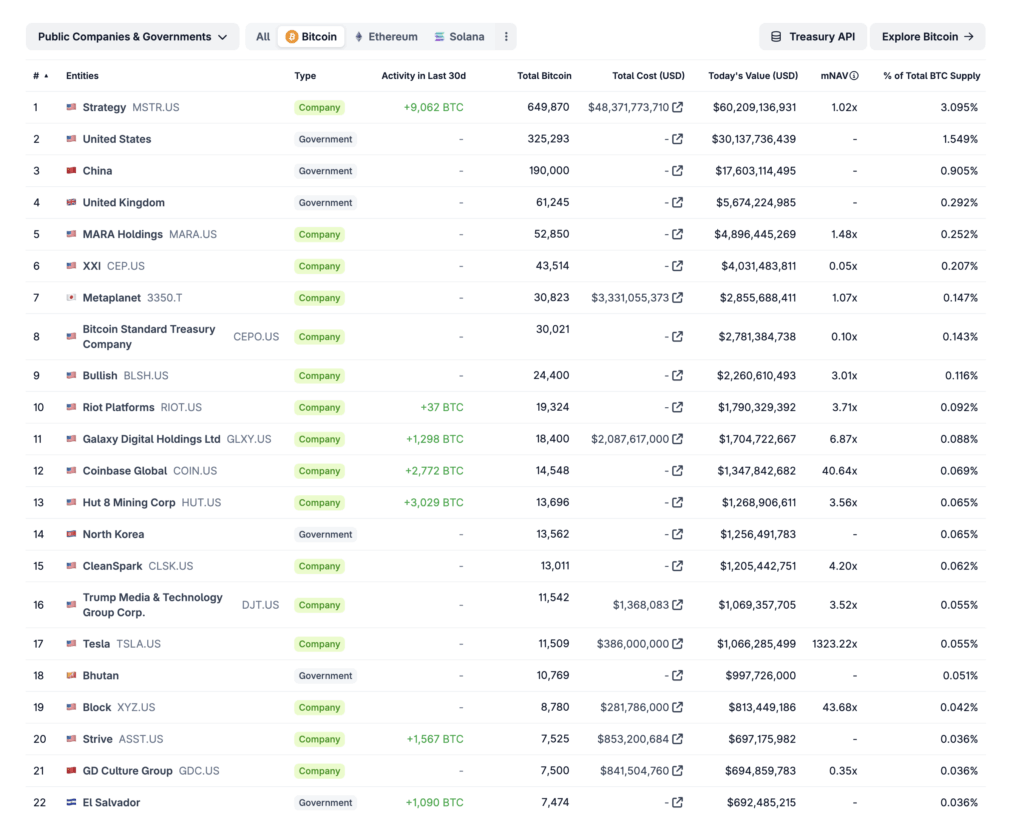The image size is (1024, 818).
Task: Click the database icon on Treasury API
Action: [x=776, y=37]
